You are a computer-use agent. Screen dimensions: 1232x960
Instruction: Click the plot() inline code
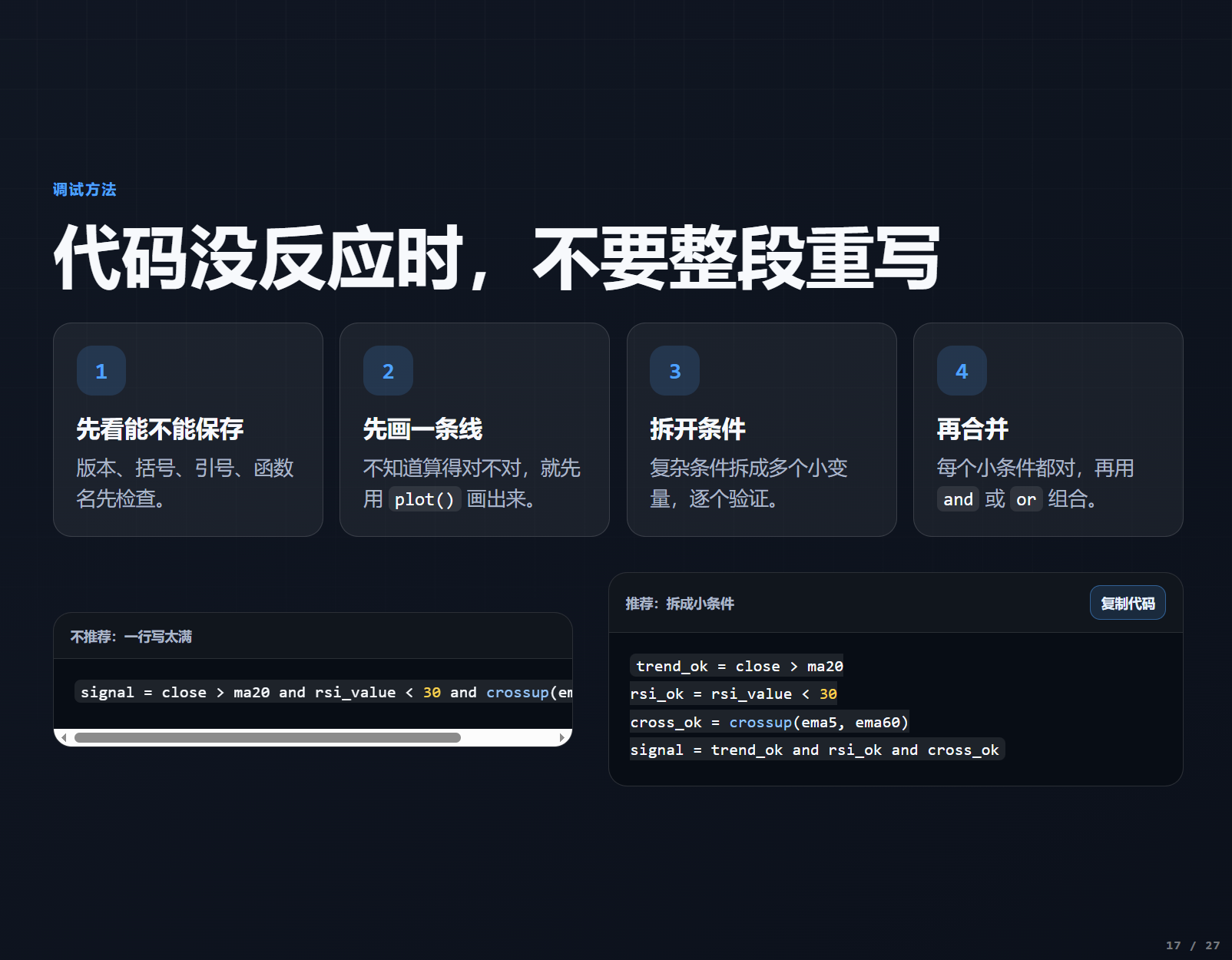click(425, 499)
